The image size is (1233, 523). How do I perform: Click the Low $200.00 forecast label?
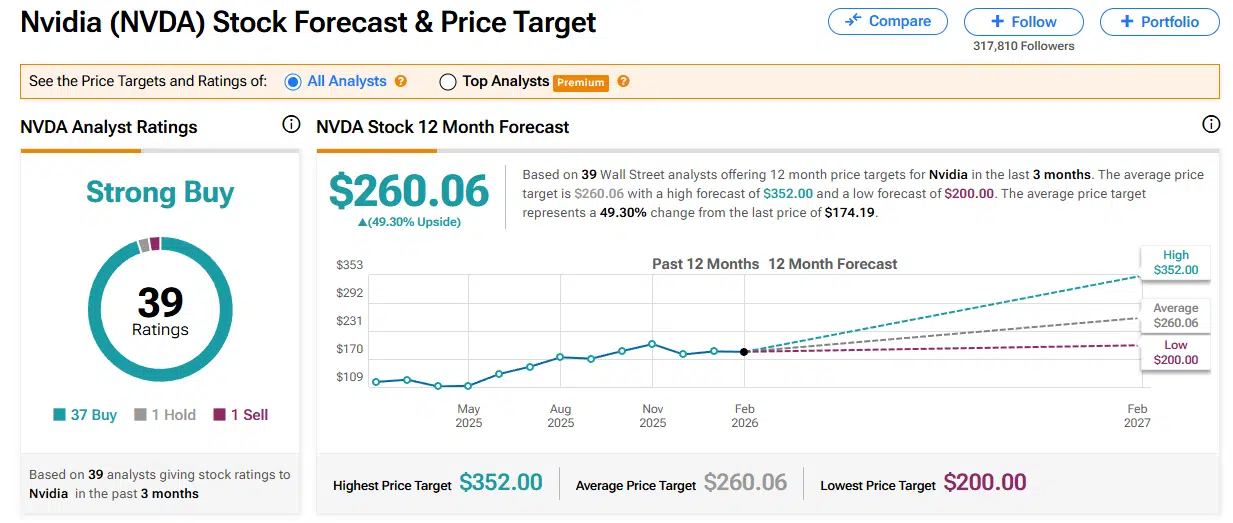point(1175,352)
